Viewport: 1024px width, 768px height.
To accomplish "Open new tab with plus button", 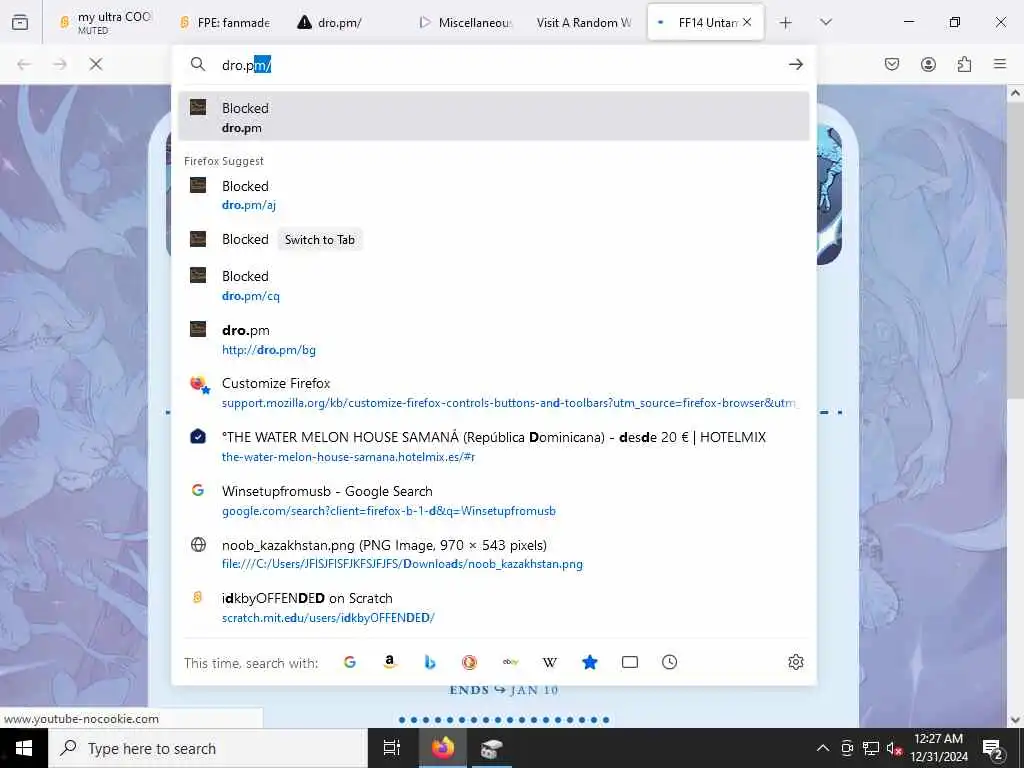I will click(x=786, y=23).
